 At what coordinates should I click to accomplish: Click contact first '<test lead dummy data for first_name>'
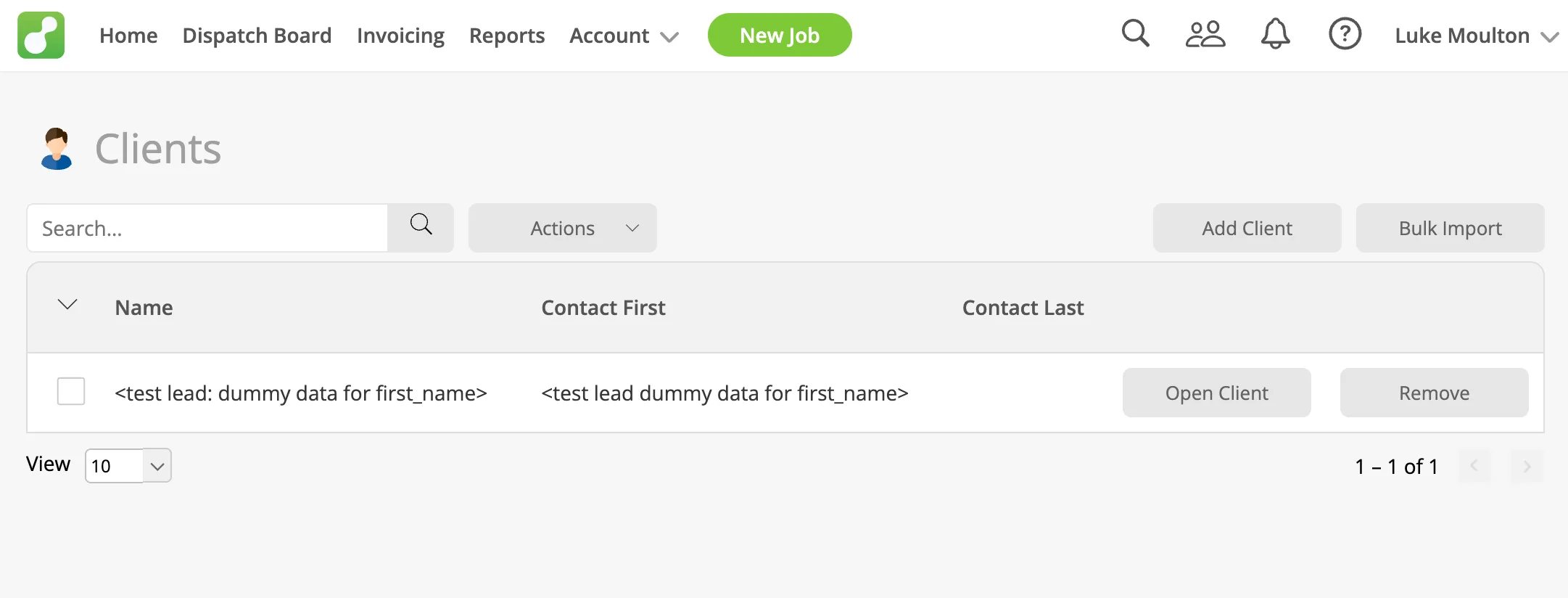tap(725, 393)
